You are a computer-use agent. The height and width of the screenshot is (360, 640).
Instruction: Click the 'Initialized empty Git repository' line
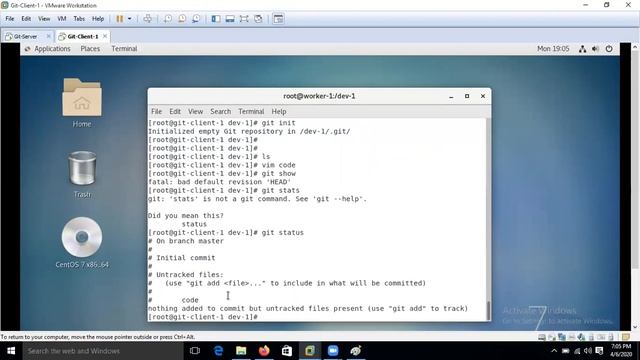tap(249, 131)
